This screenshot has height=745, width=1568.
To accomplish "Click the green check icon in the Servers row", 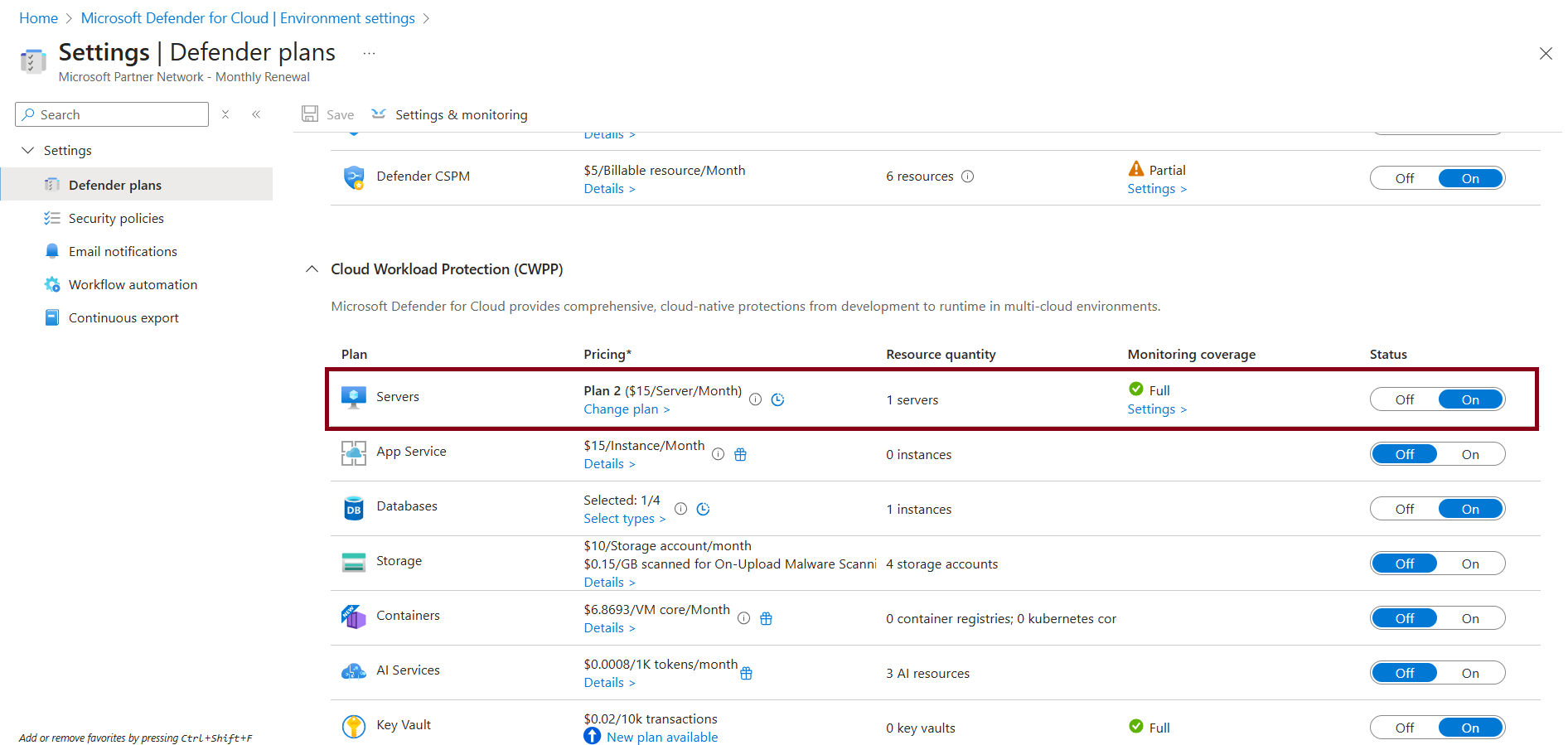I will click(1136, 389).
